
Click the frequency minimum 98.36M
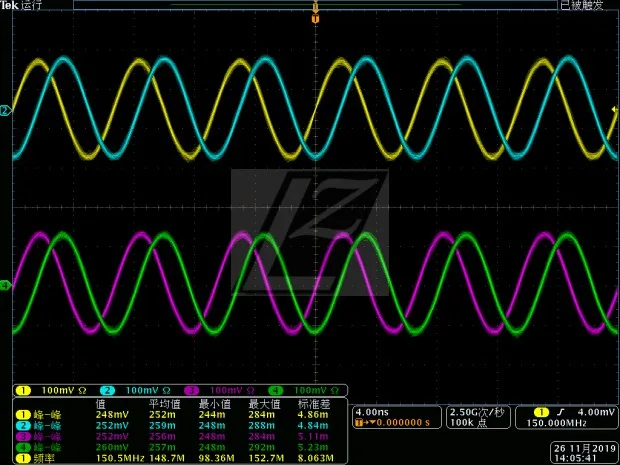pyautogui.click(x=217, y=459)
